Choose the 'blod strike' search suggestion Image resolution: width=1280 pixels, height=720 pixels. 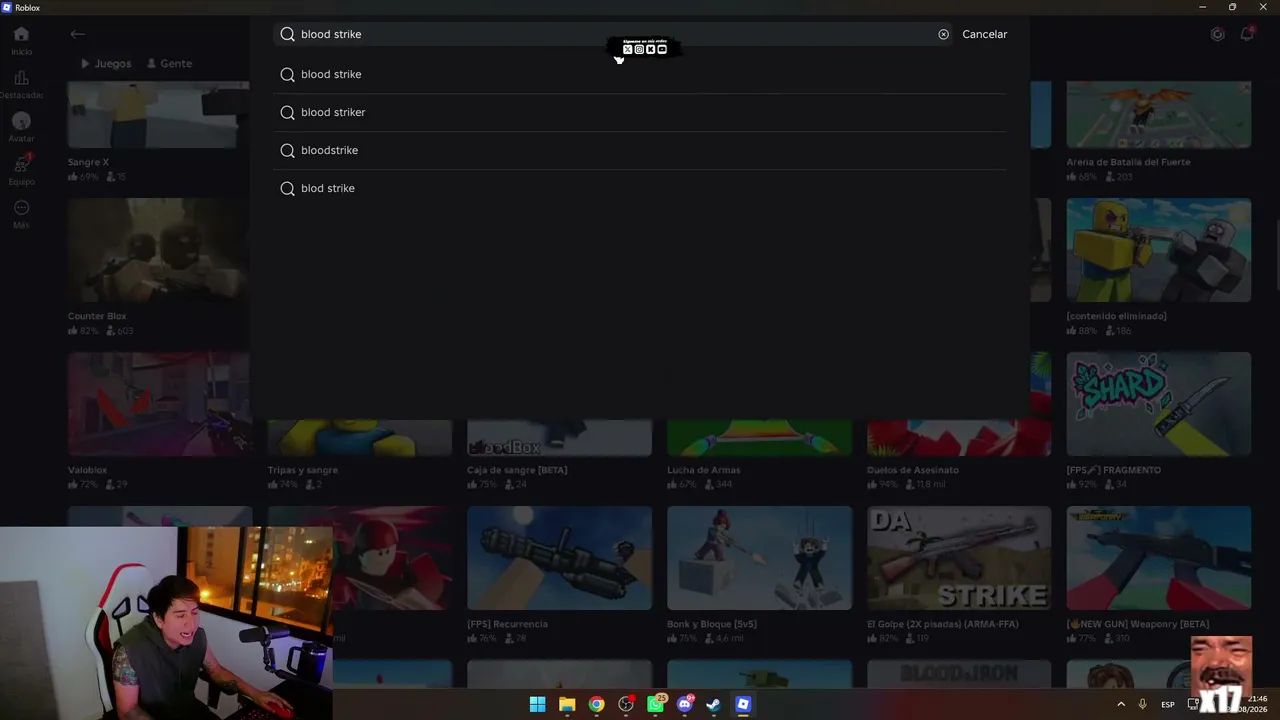coord(639,188)
